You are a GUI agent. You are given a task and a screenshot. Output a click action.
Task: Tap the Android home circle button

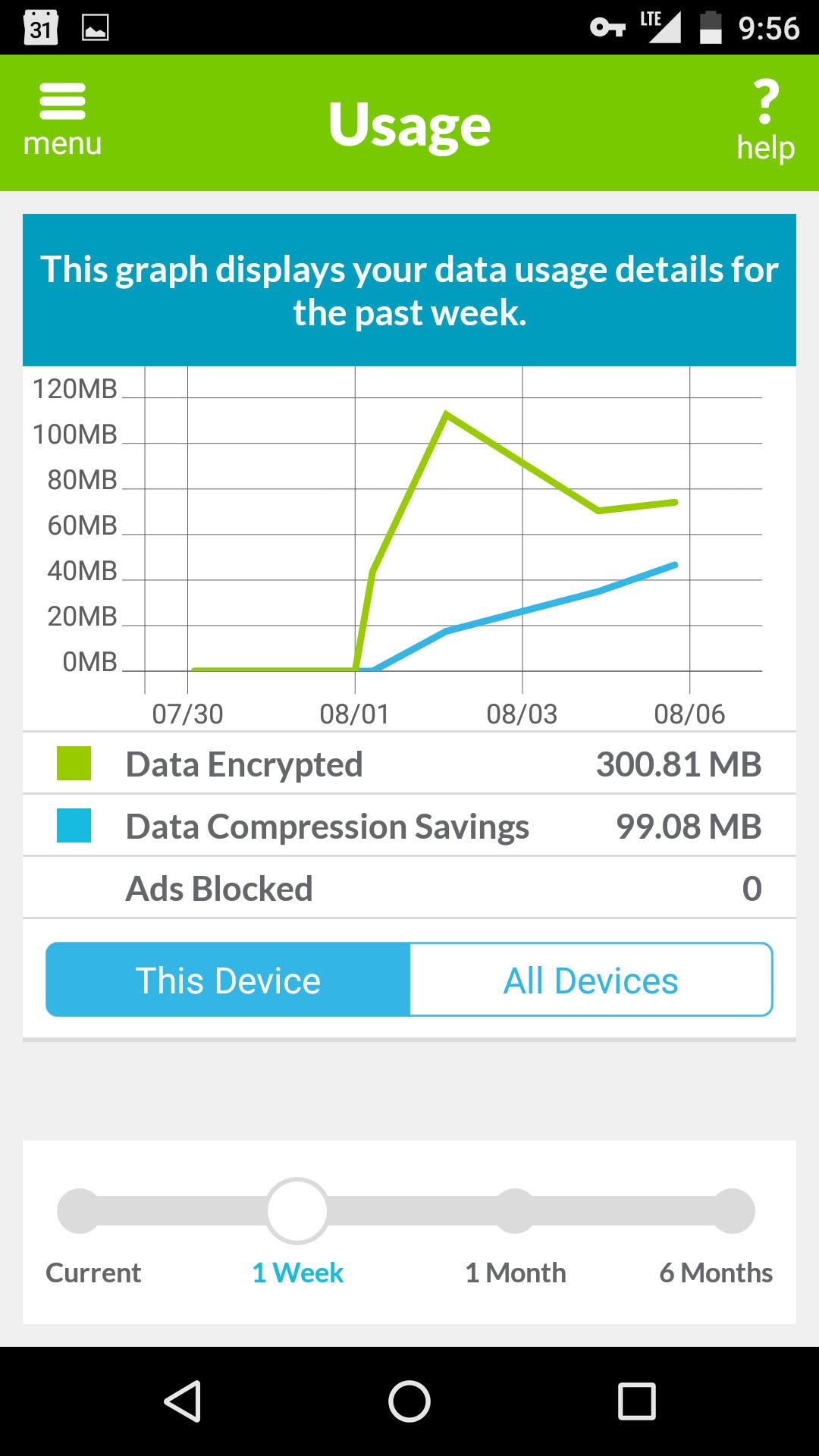pos(409,1401)
